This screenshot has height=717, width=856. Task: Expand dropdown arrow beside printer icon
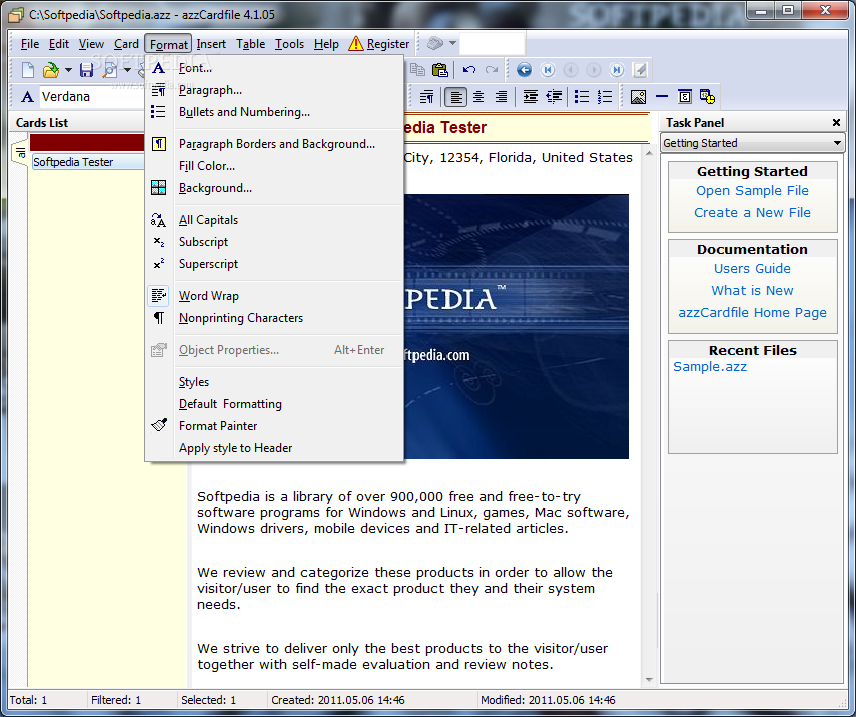pyautogui.click(x=452, y=43)
